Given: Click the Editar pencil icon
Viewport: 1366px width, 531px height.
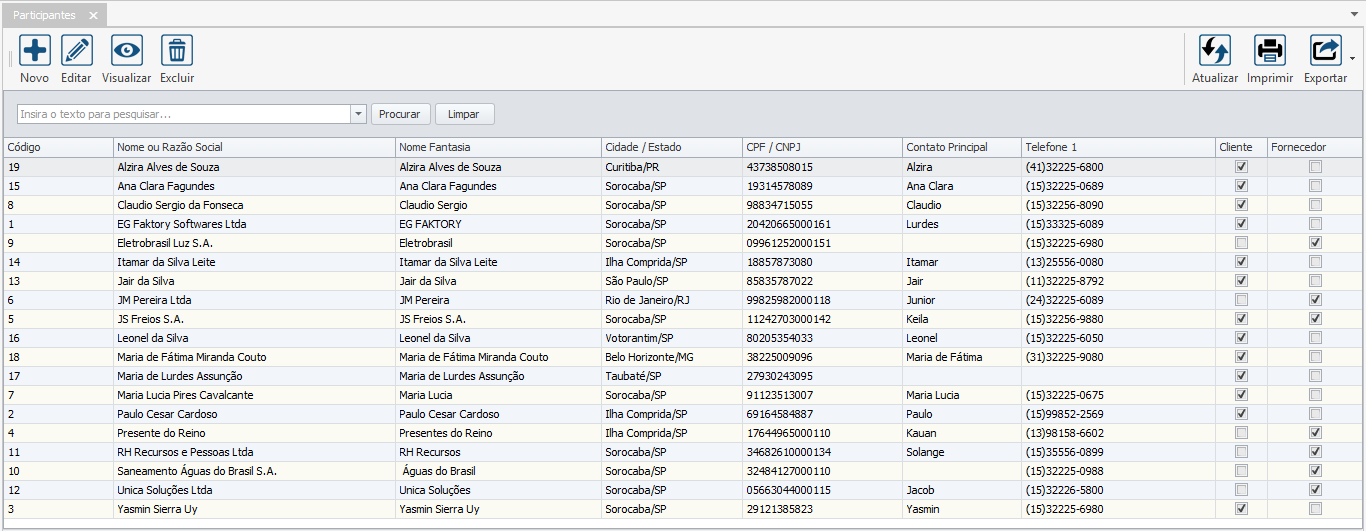Looking at the screenshot, I should click(x=77, y=50).
